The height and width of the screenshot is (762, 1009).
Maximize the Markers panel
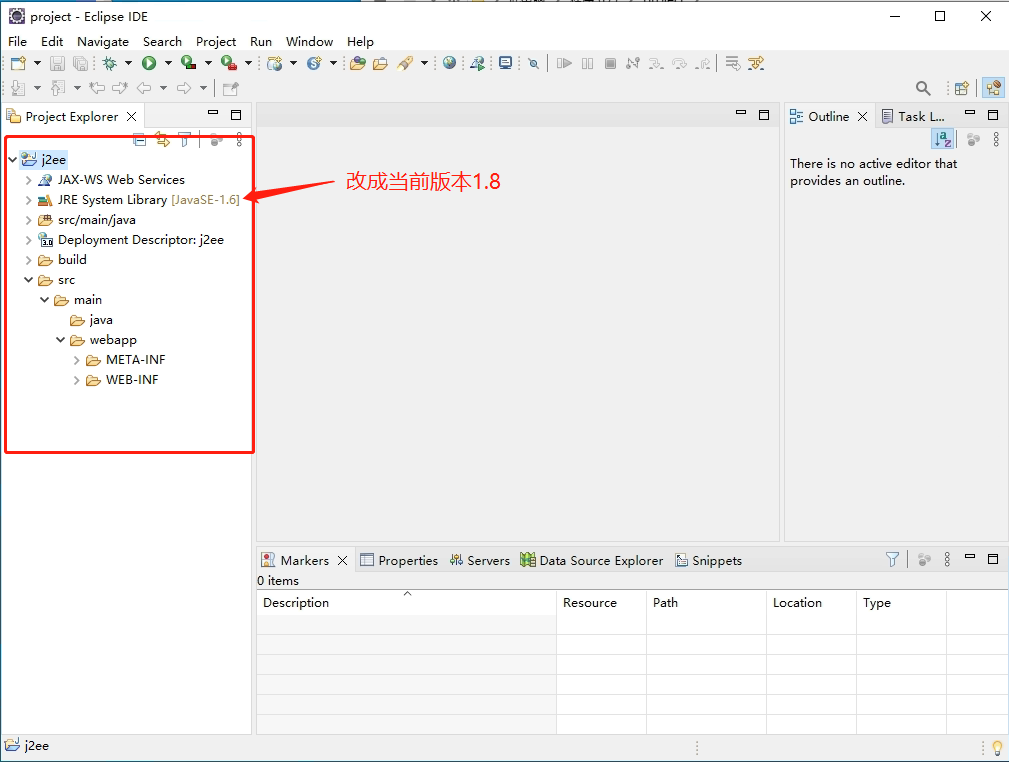tap(993, 559)
